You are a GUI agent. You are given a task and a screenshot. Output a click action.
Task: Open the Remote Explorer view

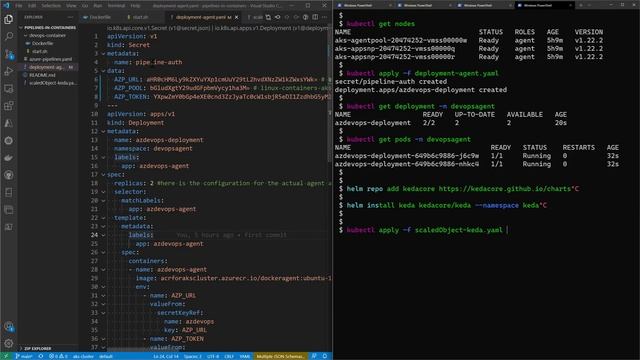pos(9,89)
